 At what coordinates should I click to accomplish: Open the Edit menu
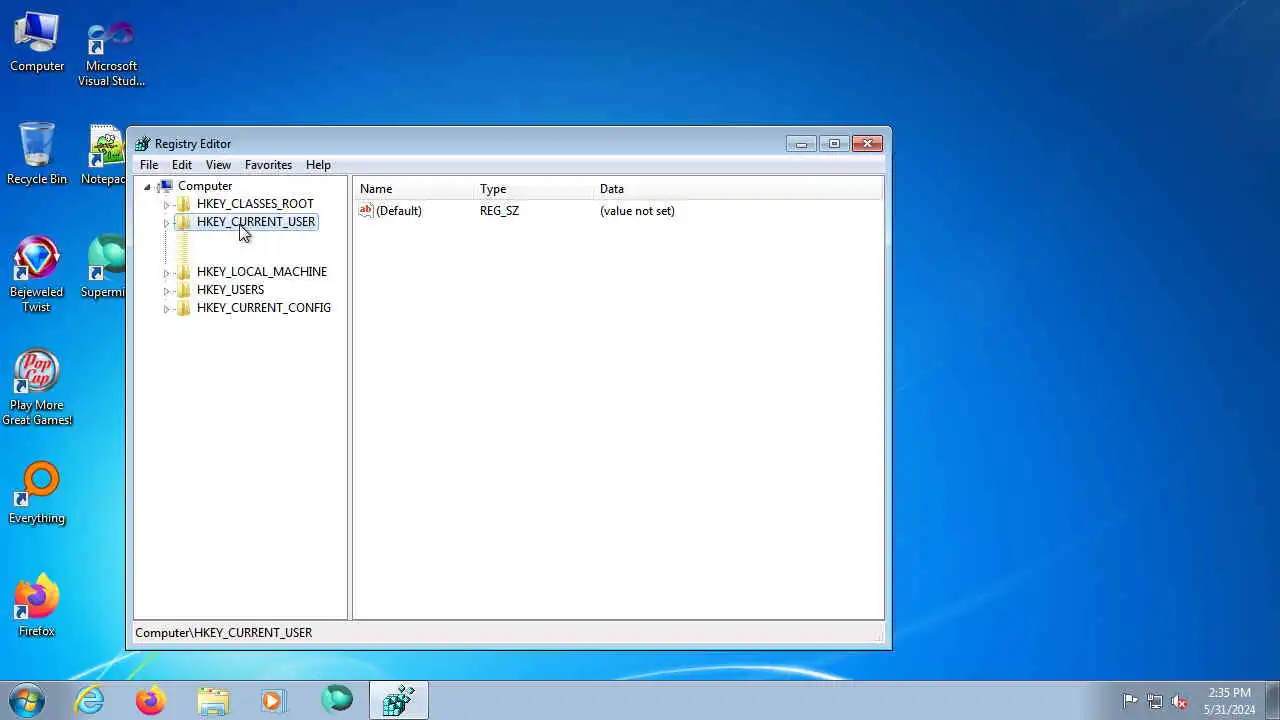182,165
